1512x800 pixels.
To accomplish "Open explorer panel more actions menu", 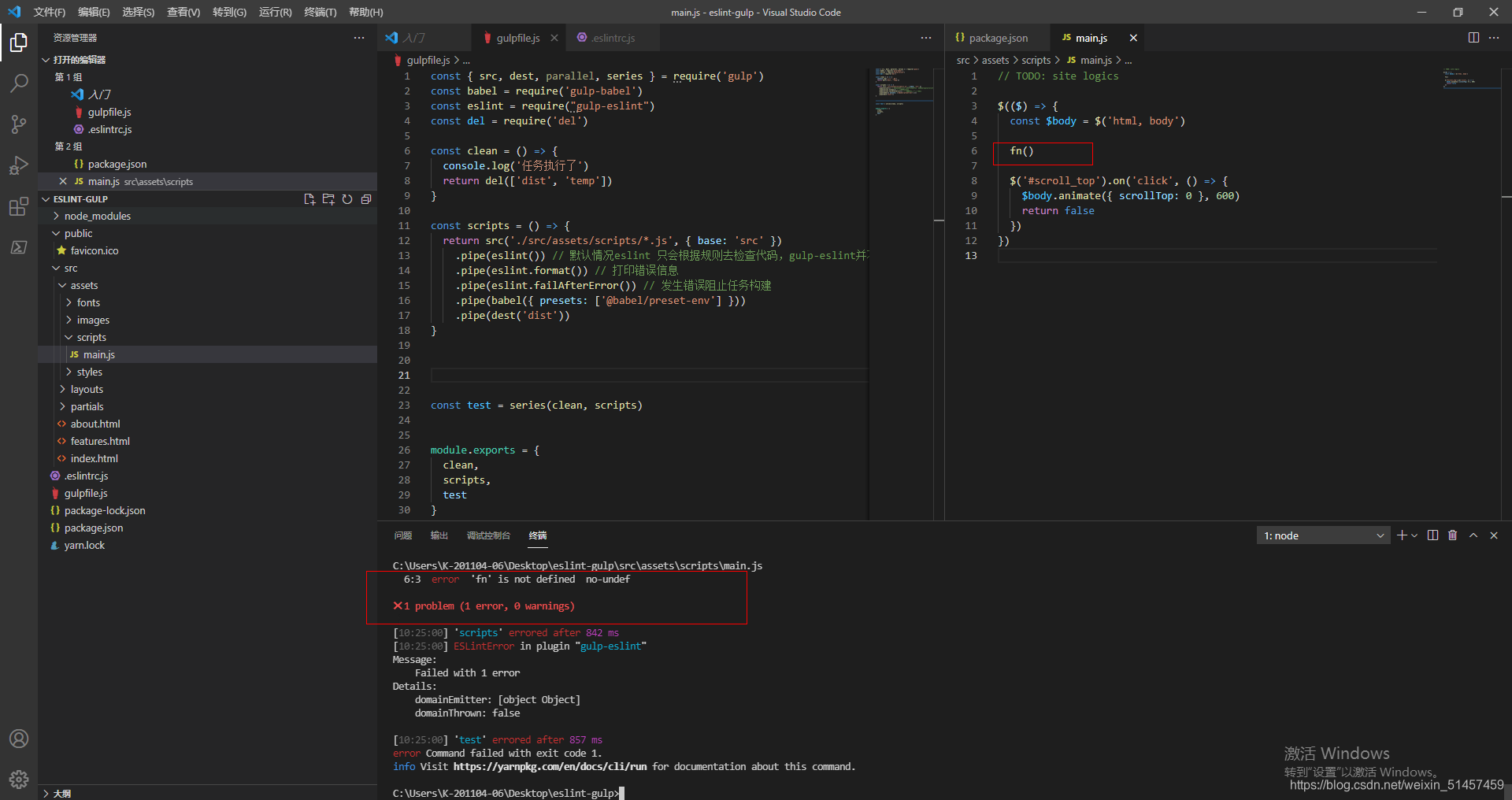I will [359, 38].
